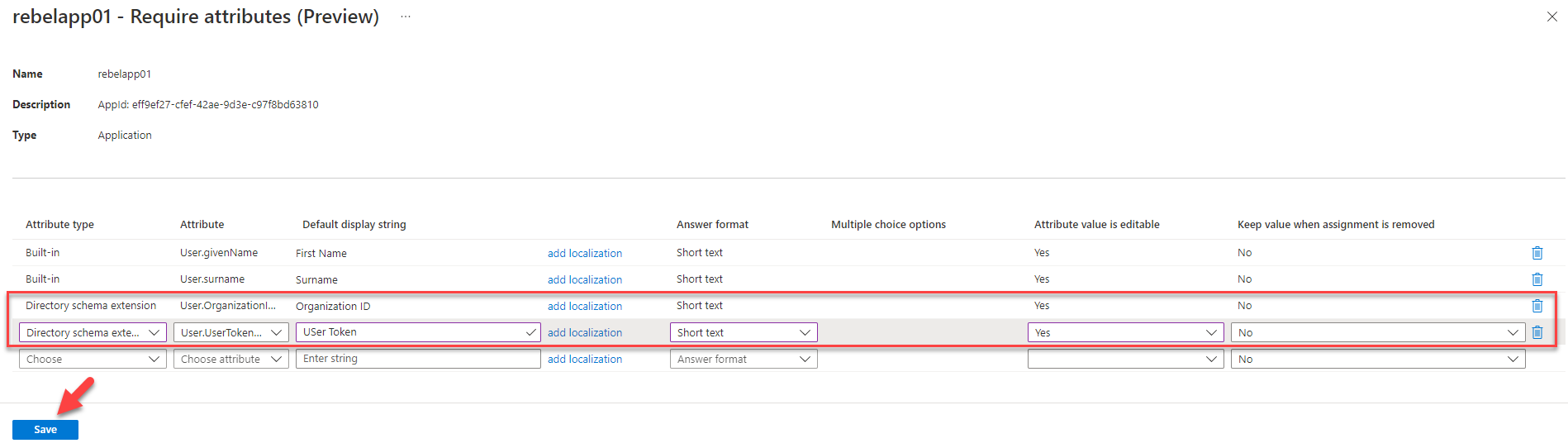Viewport: 1568px width, 448px height.
Task: Click the USer Token display string field
Action: tap(418, 332)
